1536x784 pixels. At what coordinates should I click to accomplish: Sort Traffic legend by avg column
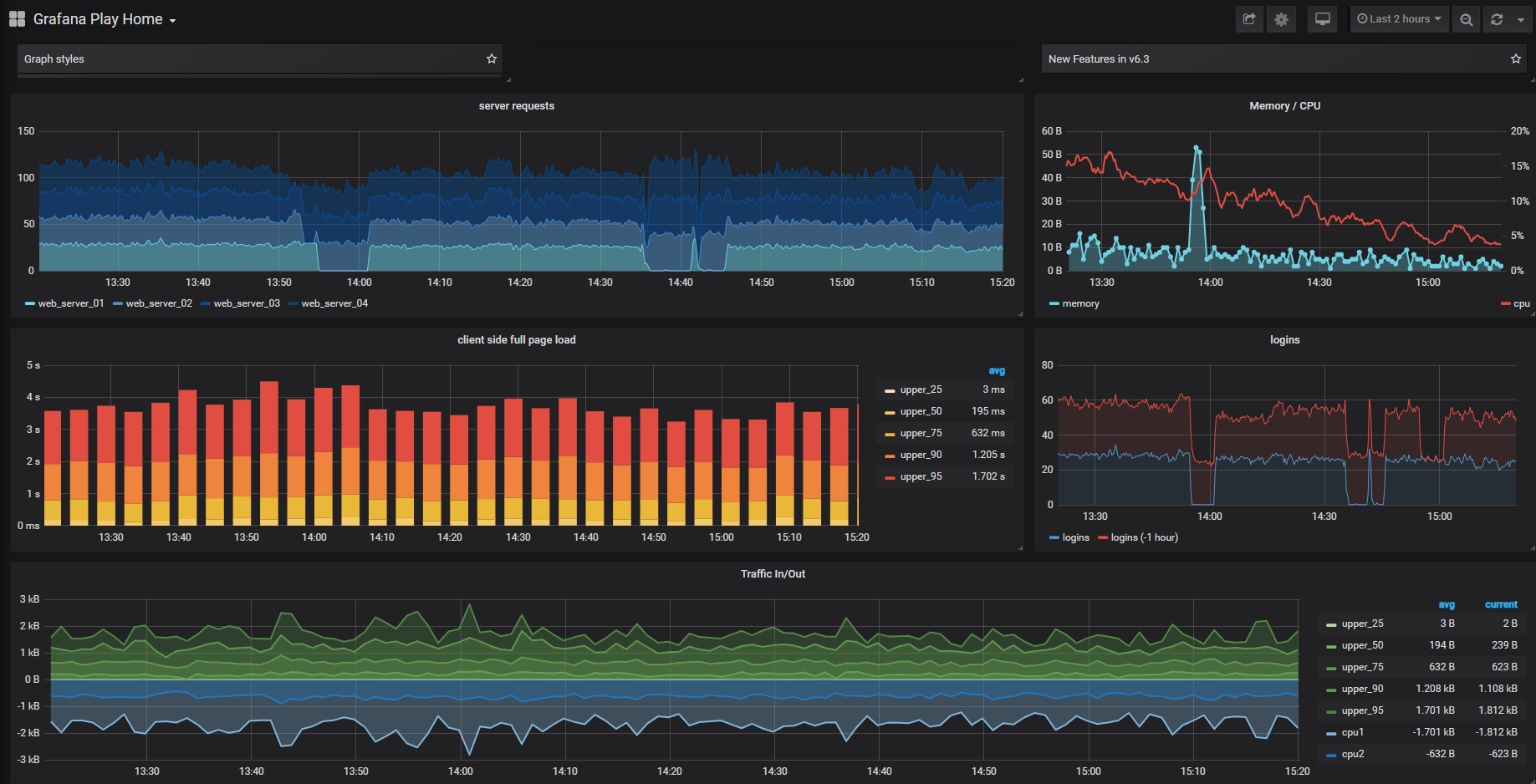tap(1447, 604)
